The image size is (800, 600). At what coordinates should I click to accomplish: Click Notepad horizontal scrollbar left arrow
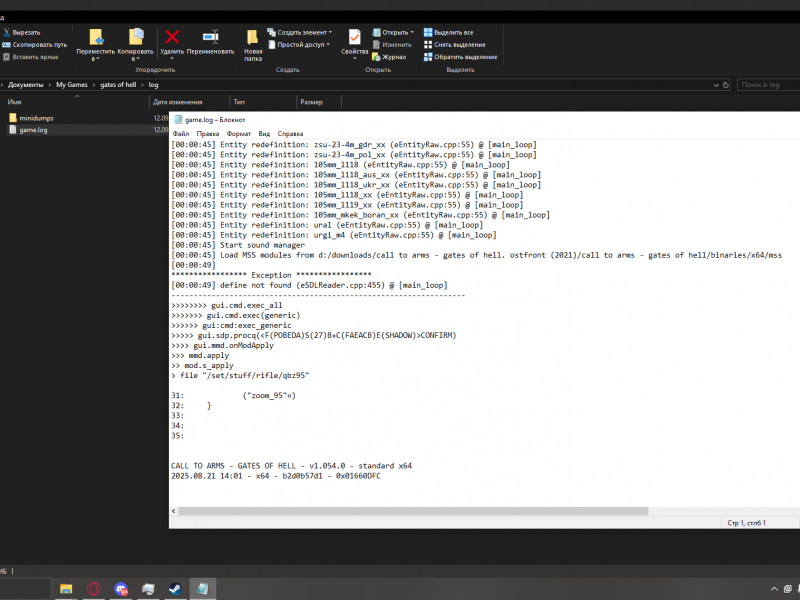pos(173,511)
